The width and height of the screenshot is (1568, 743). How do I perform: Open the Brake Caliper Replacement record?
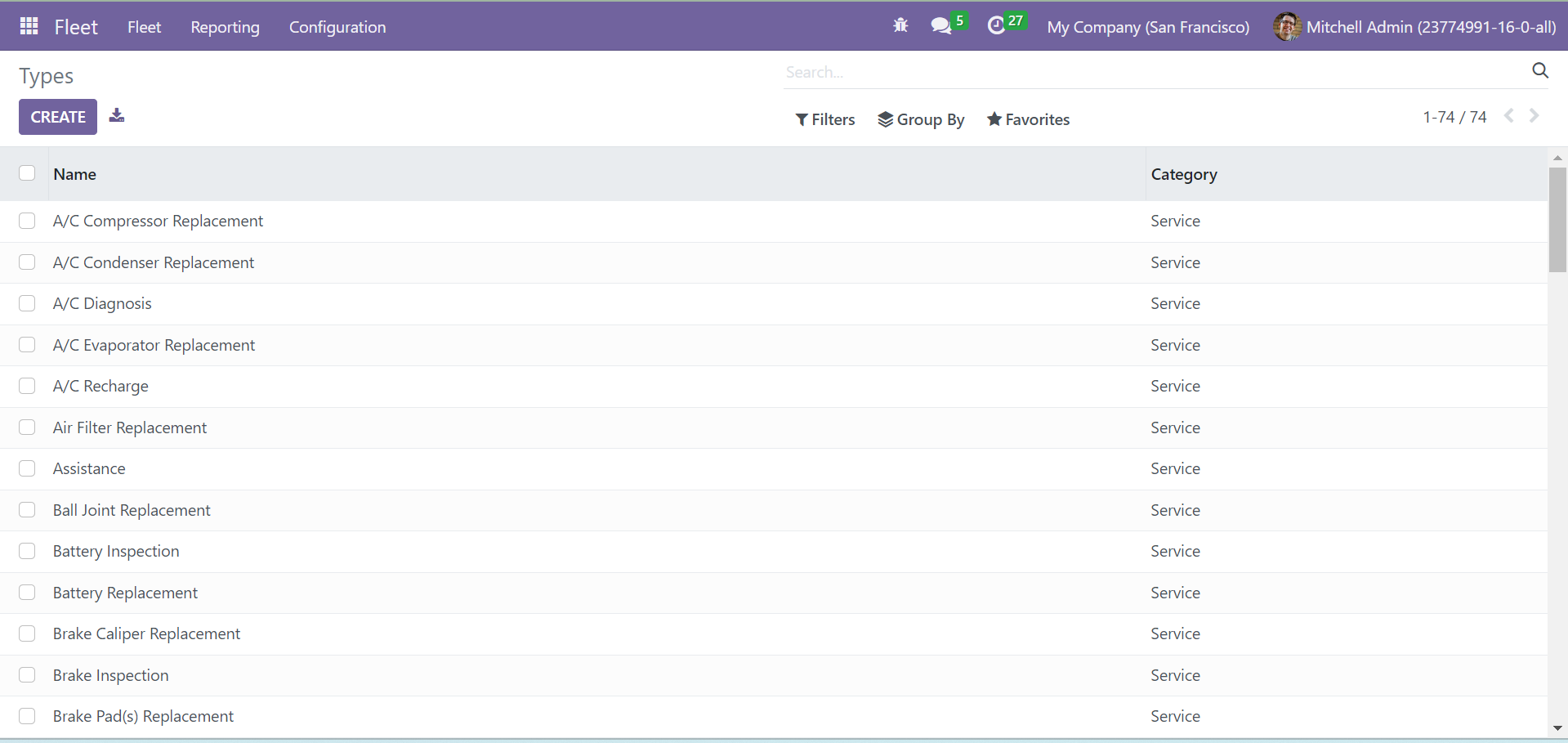pos(146,633)
